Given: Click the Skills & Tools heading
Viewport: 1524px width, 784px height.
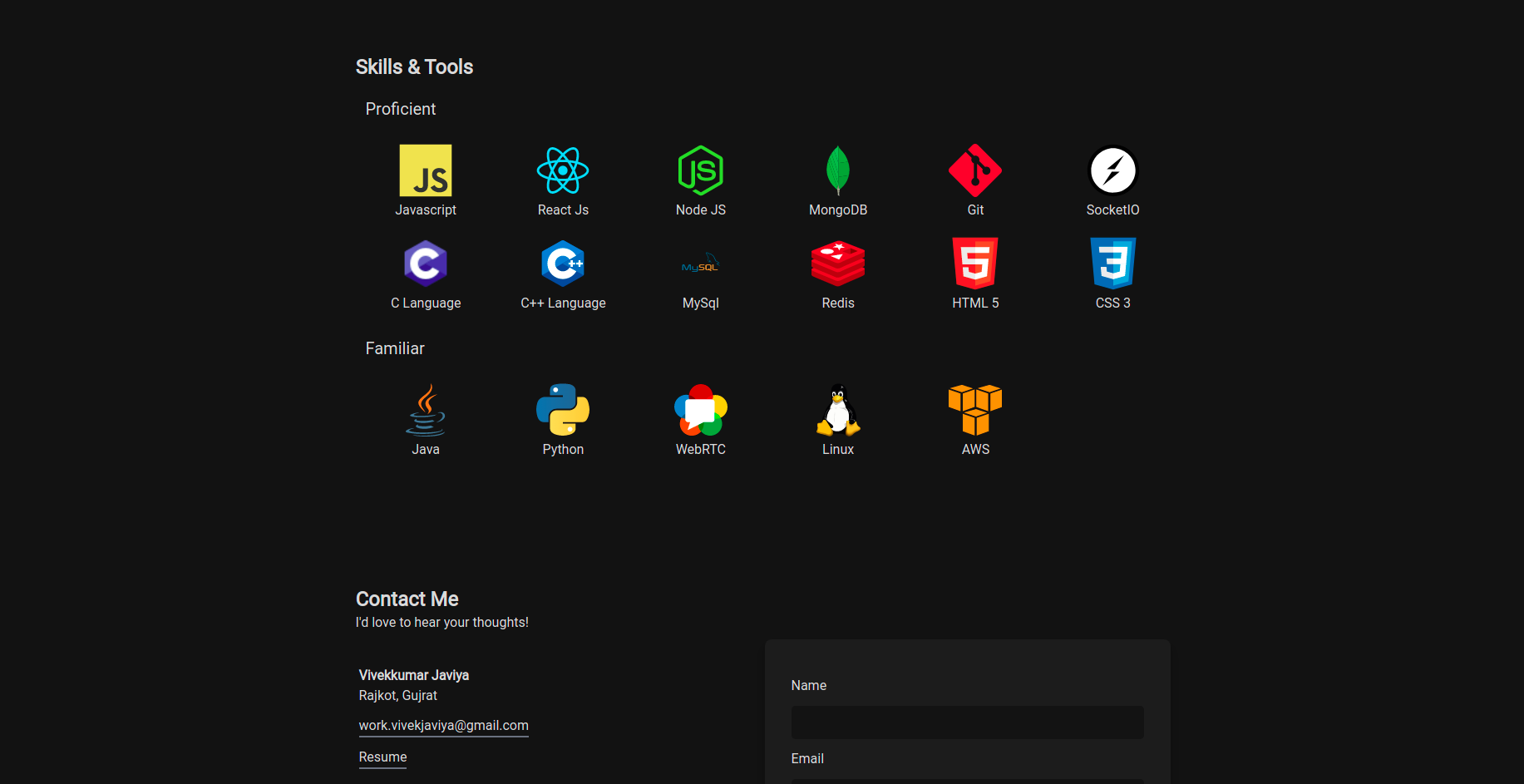Looking at the screenshot, I should point(414,67).
